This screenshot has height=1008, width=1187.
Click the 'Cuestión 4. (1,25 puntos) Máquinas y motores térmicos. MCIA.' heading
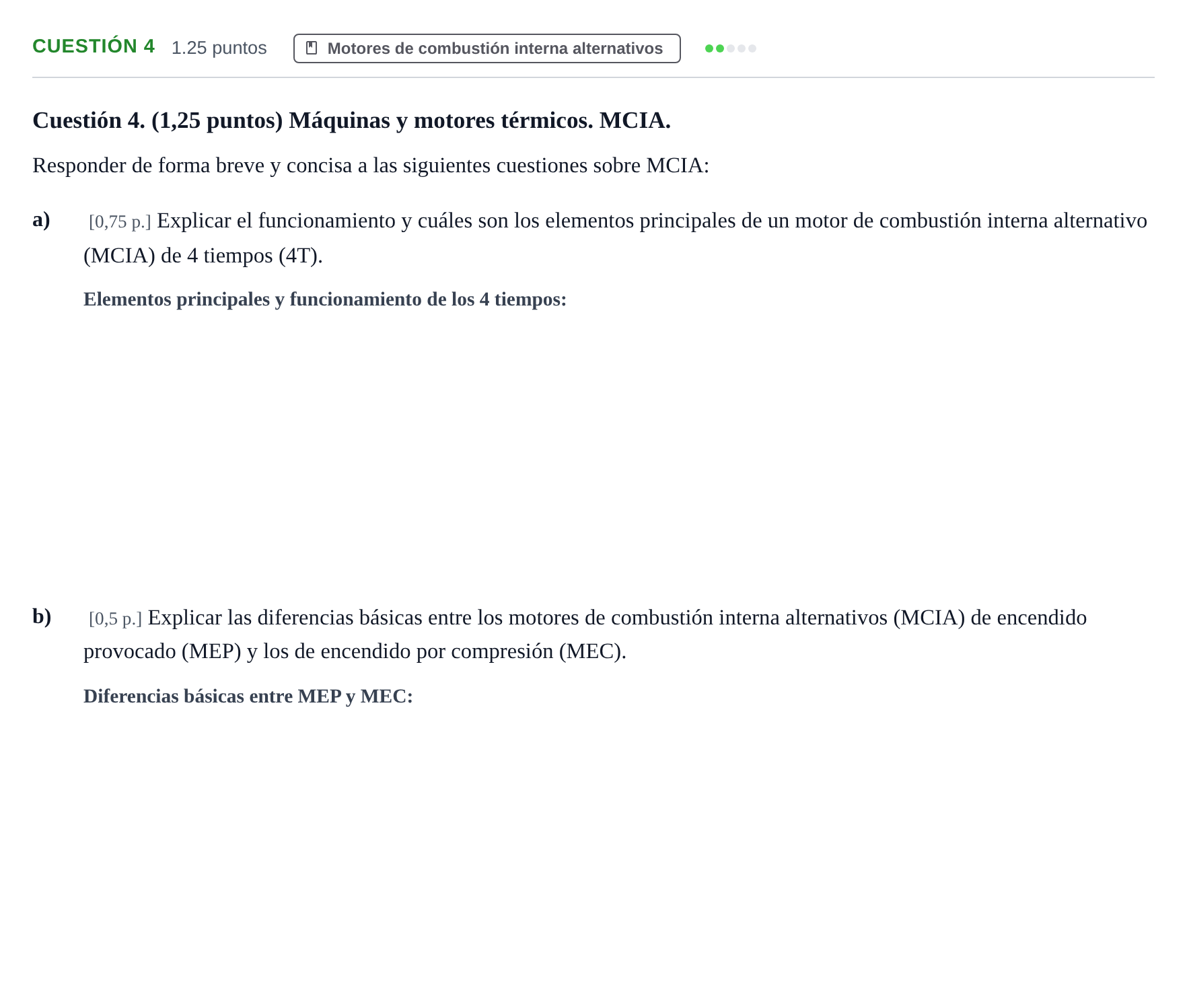click(x=351, y=120)
